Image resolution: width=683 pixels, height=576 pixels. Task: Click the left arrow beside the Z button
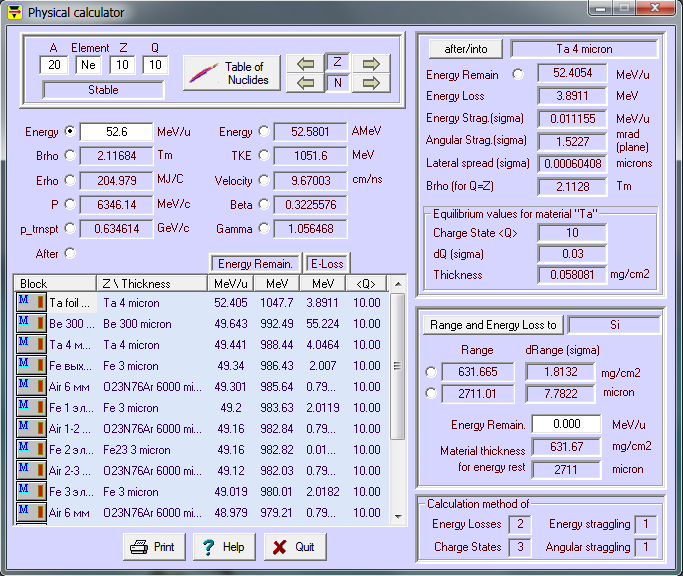[306, 63]
